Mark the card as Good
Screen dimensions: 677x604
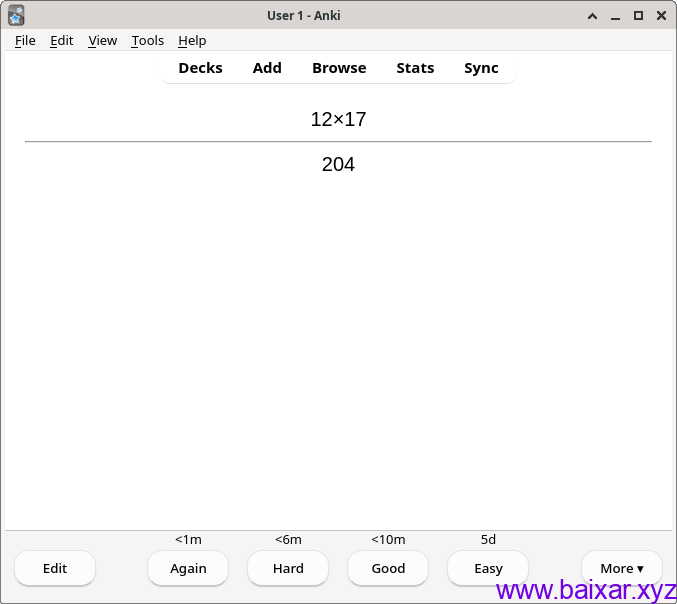(388, 568)
